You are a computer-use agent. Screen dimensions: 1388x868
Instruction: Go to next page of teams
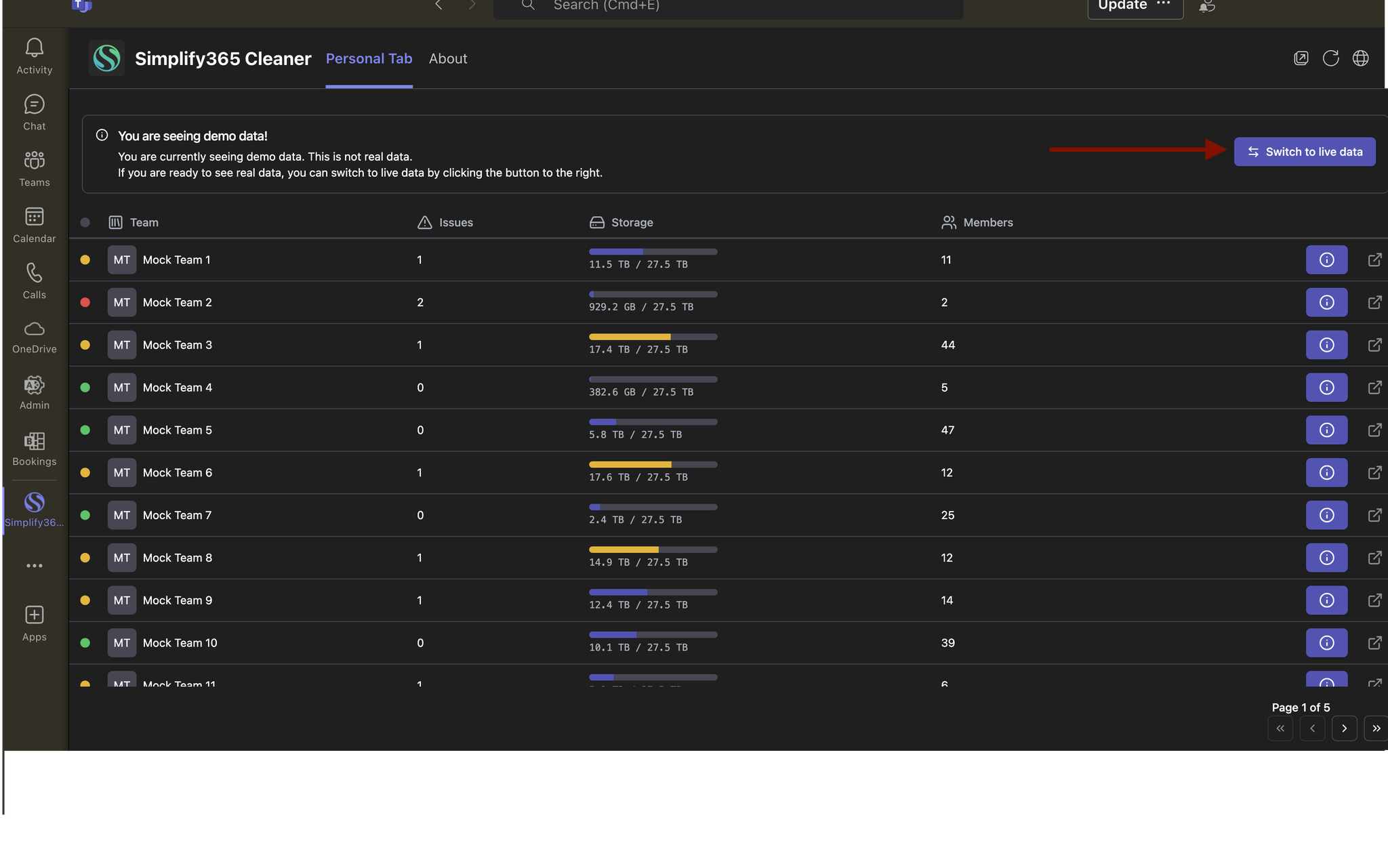1345,728
